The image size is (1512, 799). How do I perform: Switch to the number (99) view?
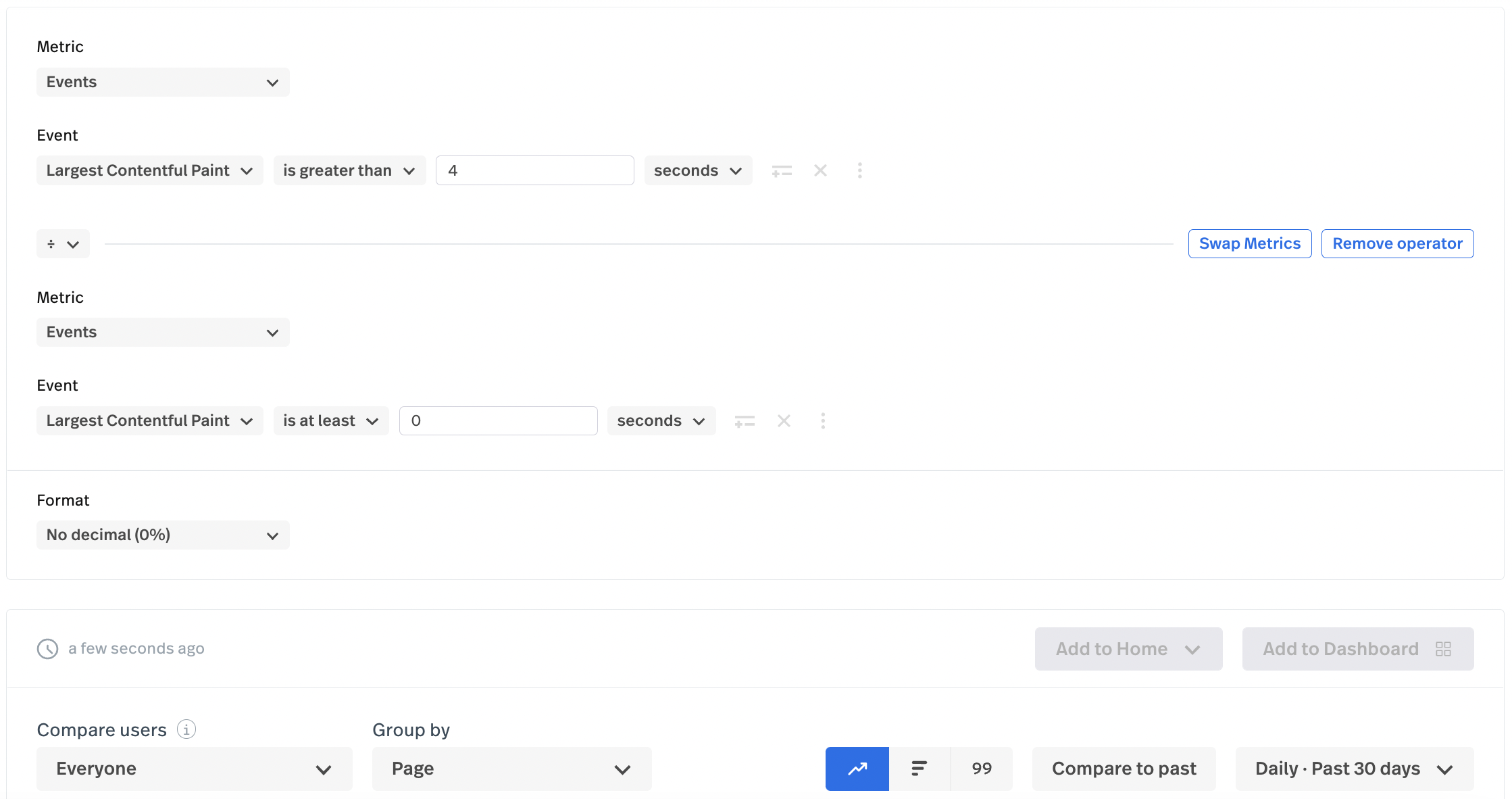pos(982,769)
